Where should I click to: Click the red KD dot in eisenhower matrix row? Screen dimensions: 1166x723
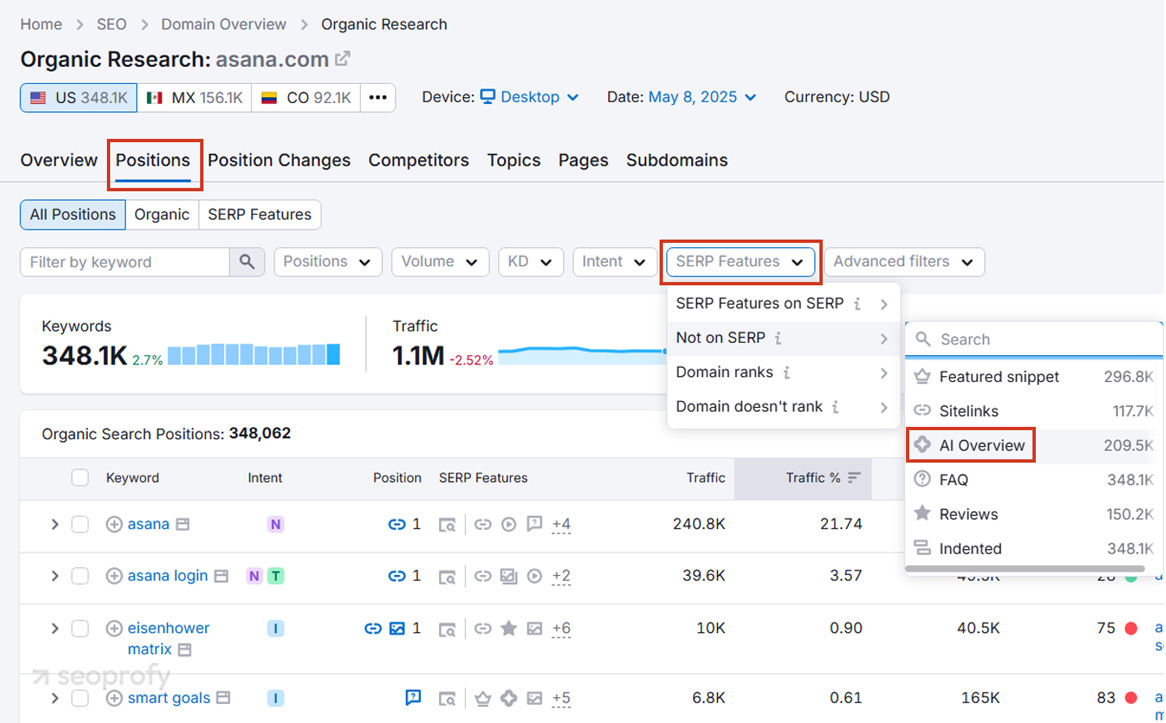pyautogui.click(x=1131, y=629)
